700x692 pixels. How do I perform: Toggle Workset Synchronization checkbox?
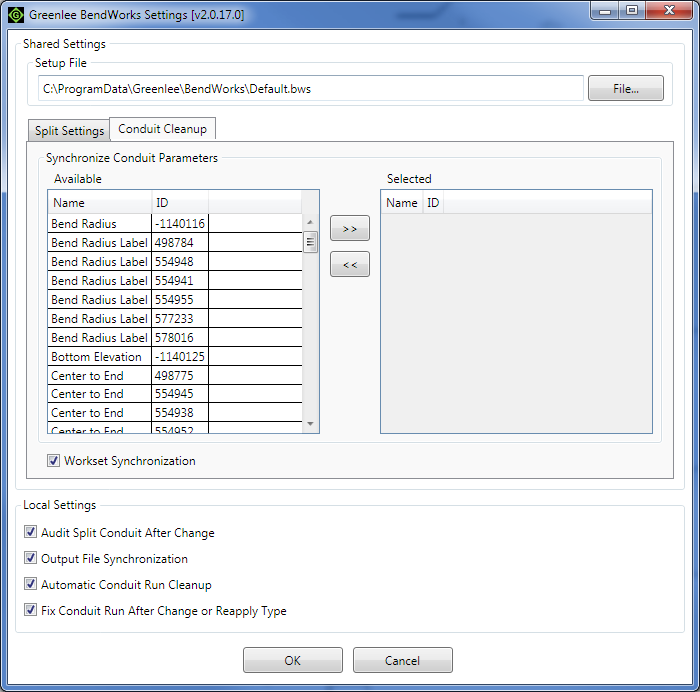[53, 460]
